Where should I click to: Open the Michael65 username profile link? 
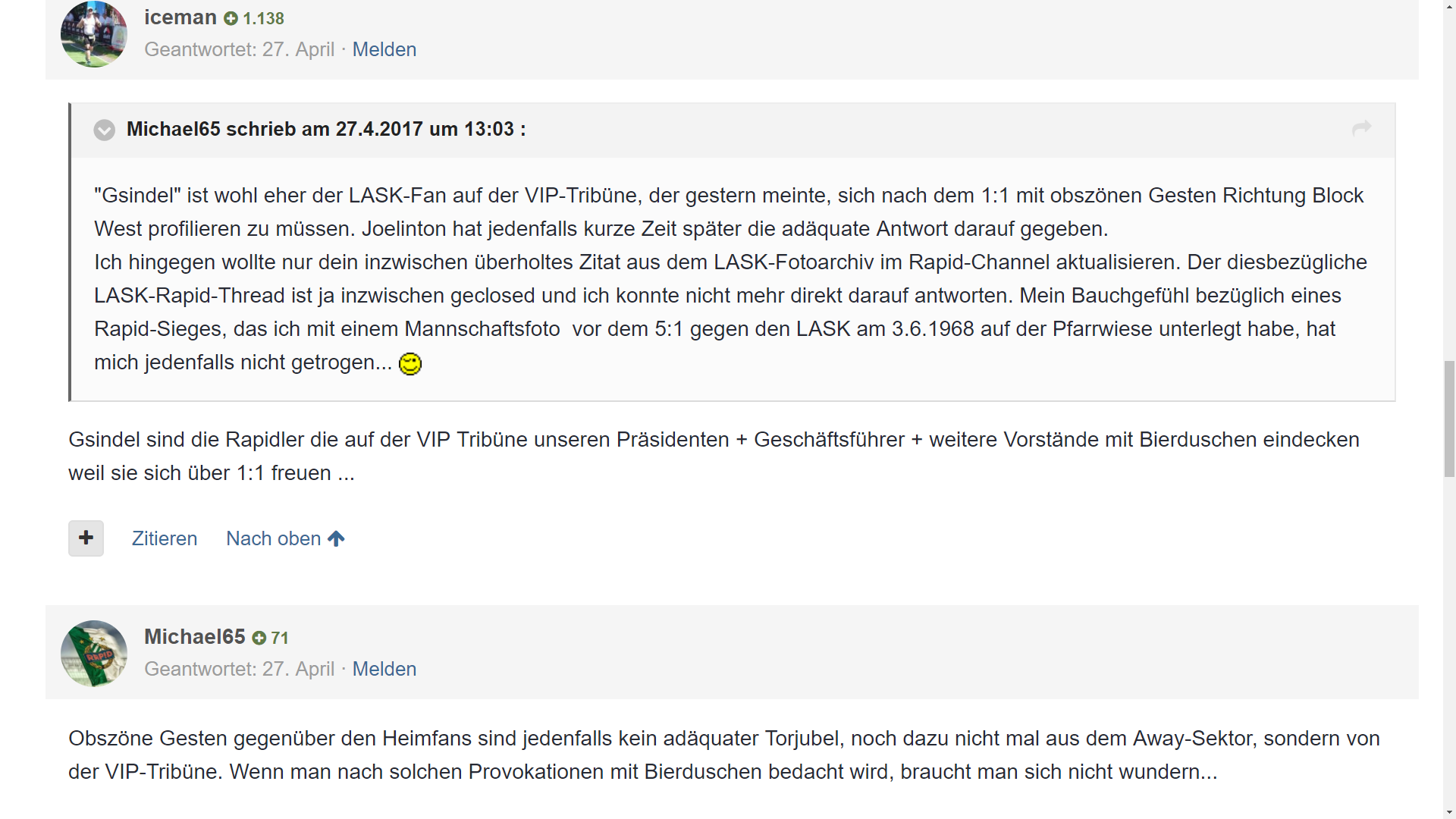tap(195, 637)
